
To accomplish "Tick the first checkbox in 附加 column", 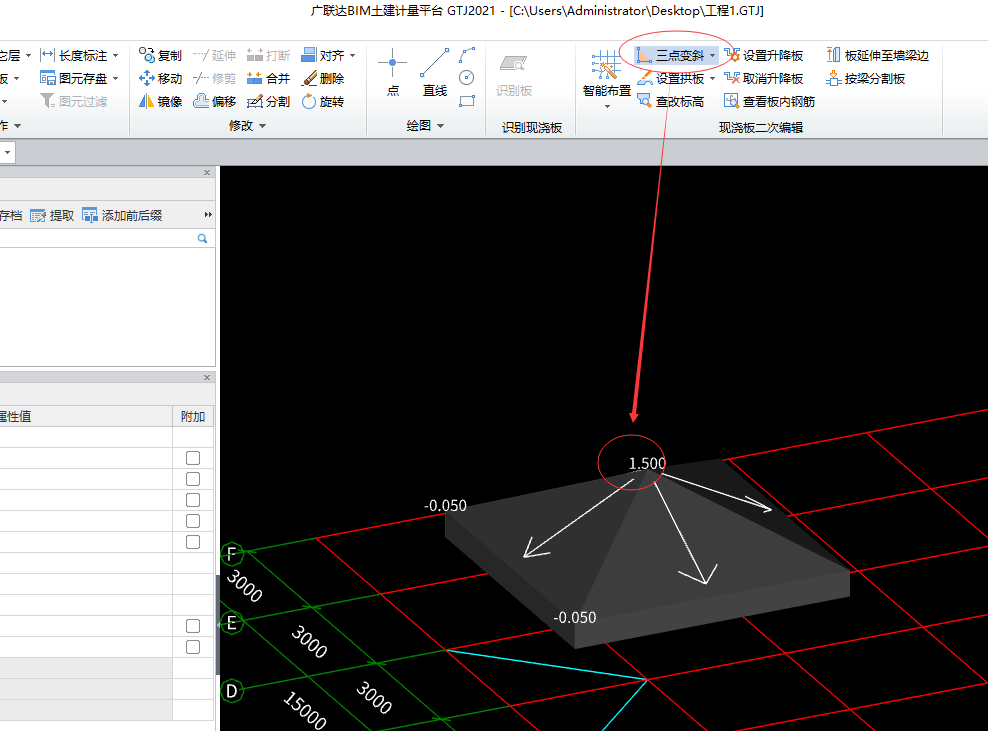I will click(x=193, y=458).
